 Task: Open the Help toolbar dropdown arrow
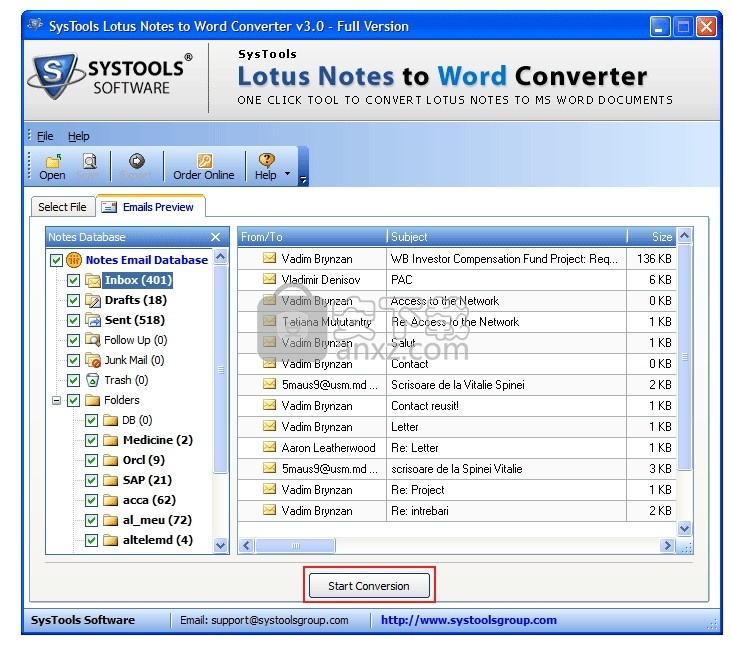click(288, 174)
